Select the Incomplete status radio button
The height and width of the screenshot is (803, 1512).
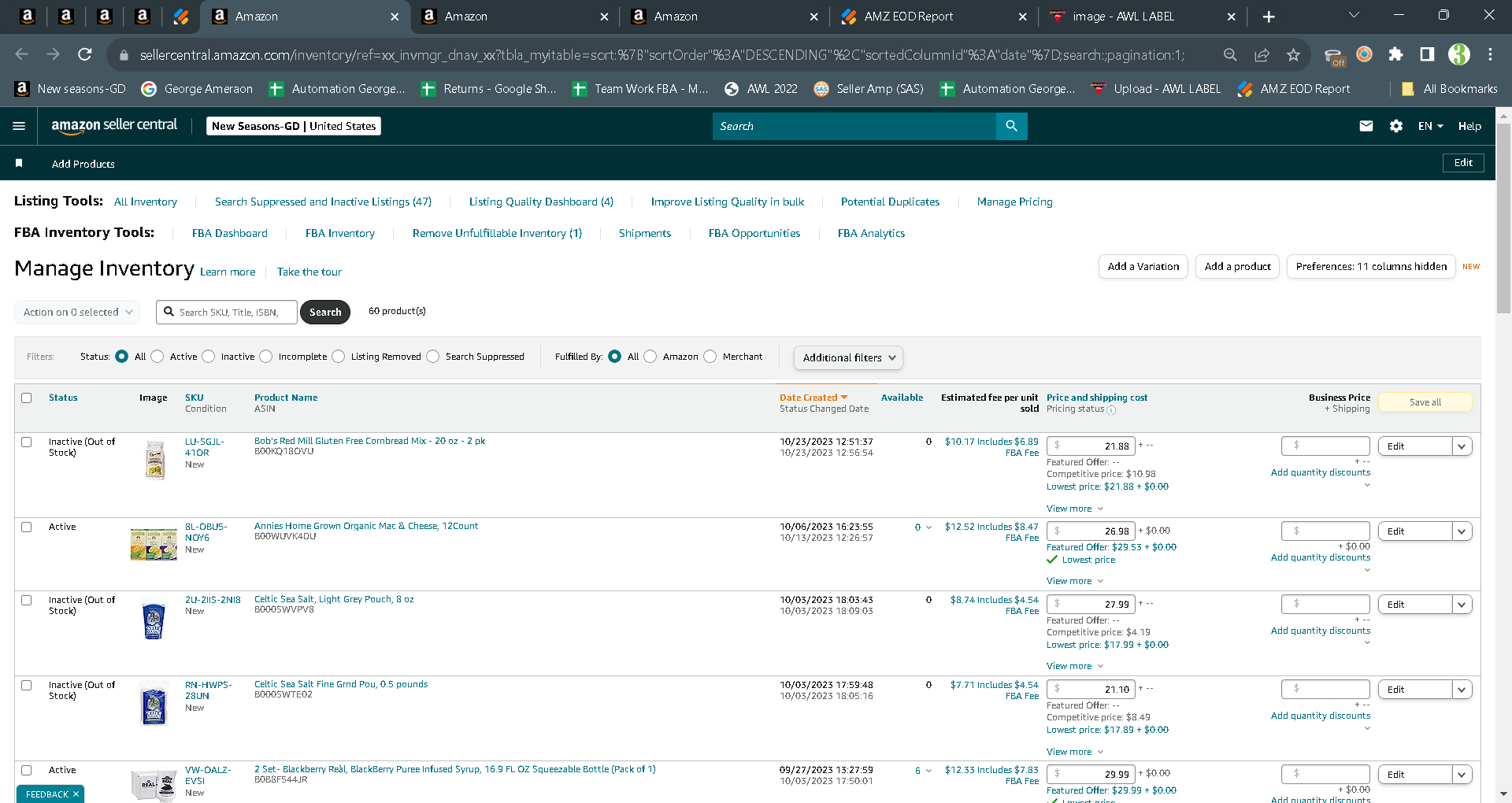[266, 357]
